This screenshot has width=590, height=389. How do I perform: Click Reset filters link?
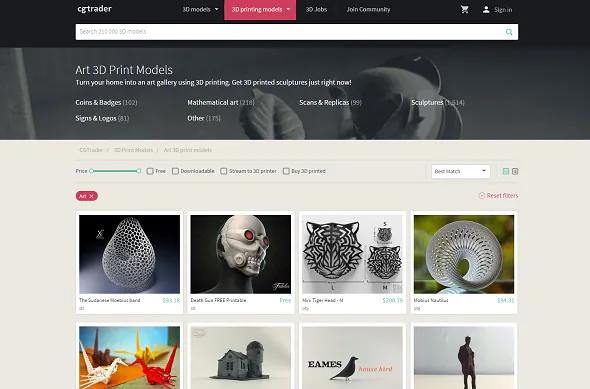[502, 196]
